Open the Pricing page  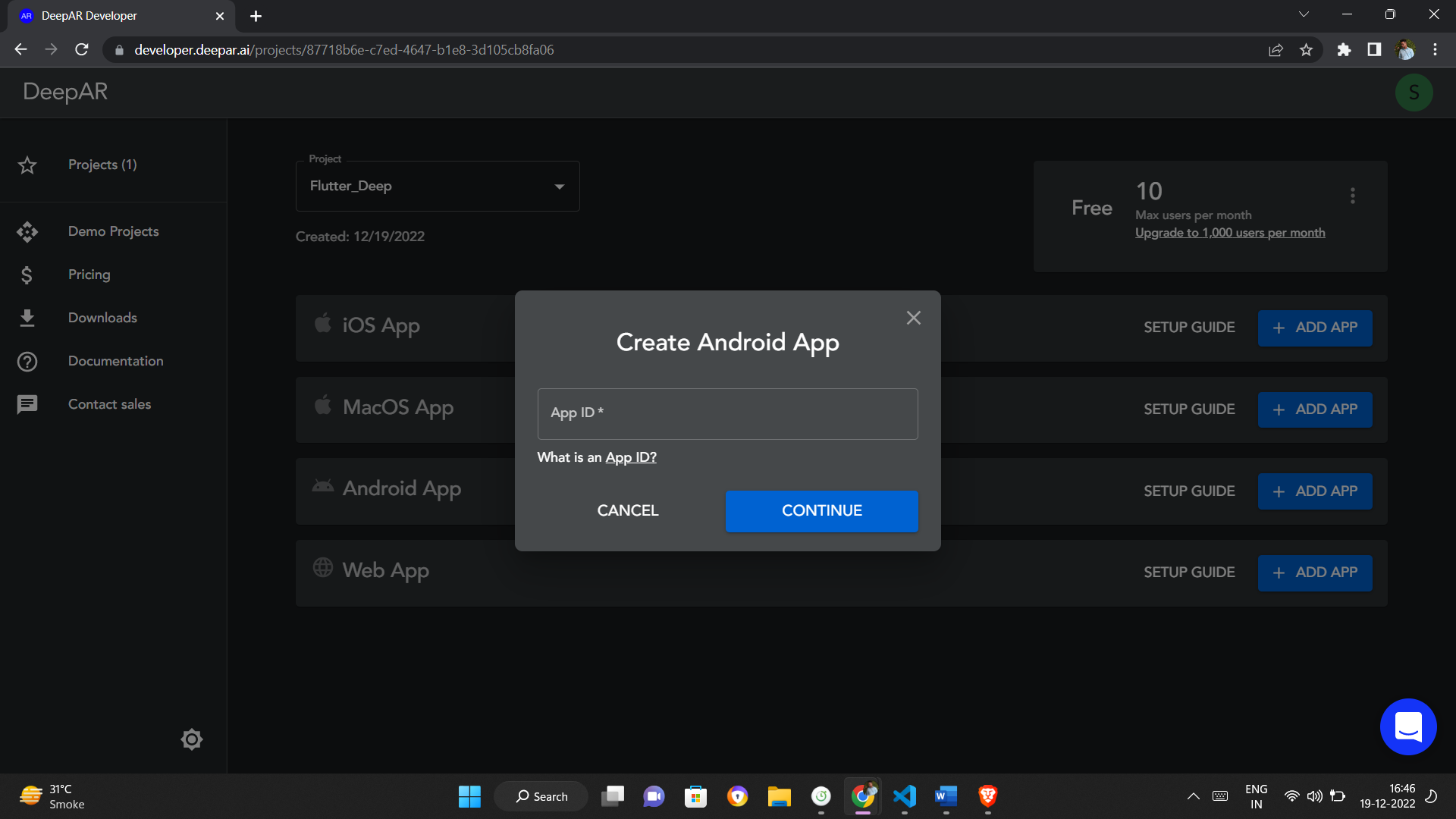[x=89, y=275]
